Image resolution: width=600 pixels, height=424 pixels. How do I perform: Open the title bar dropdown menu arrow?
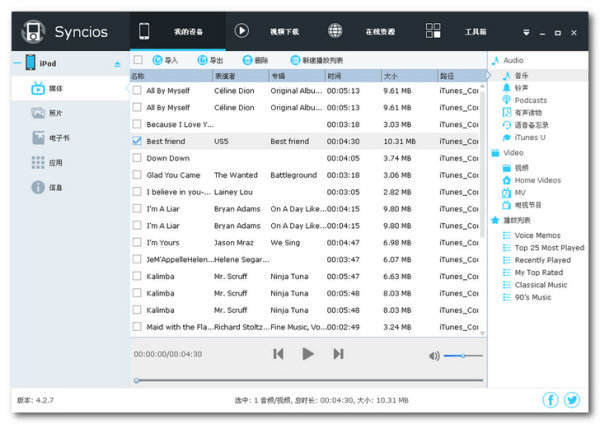click(x=526, y=31)
